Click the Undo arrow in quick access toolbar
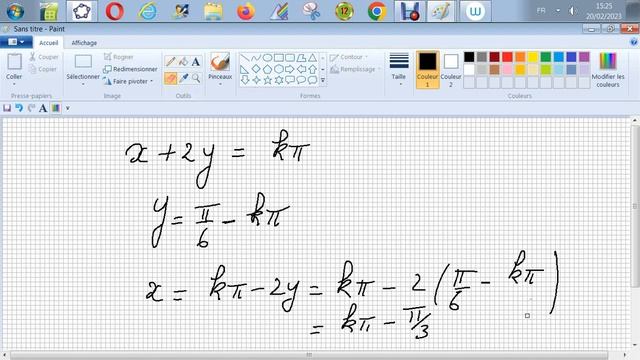This screenshot has width=640, height=360. 19,108
